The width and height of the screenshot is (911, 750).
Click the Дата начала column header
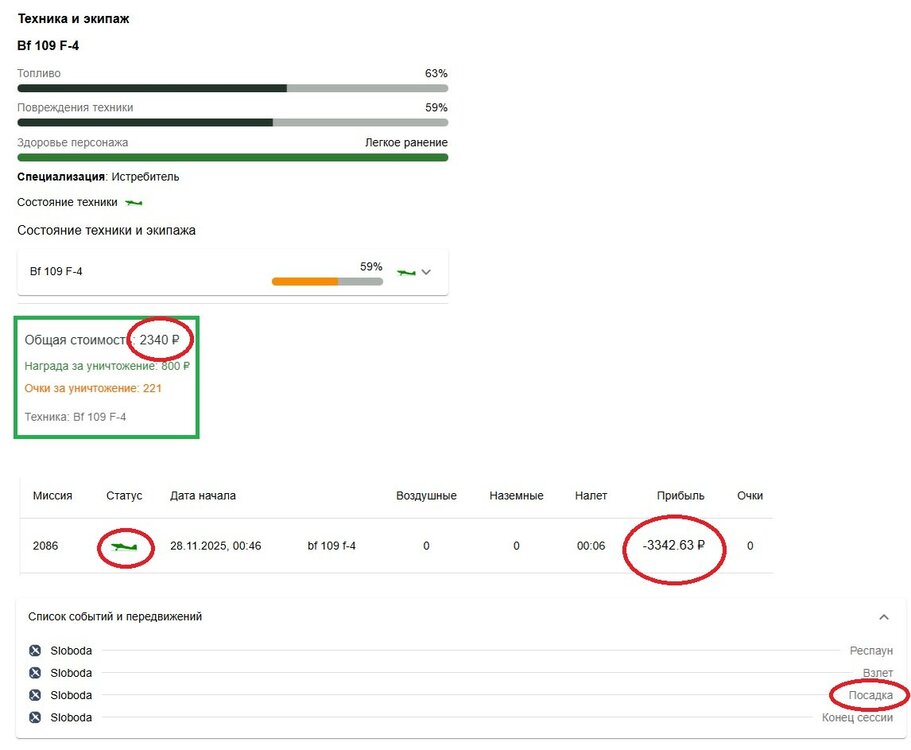pos(203,496)
